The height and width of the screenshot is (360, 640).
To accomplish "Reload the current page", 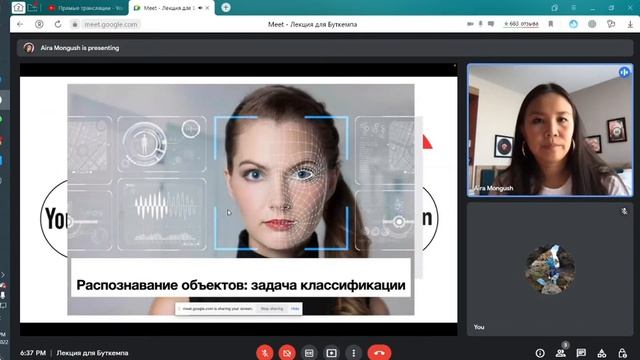I will pyautogui.click(x=58, y=24).
